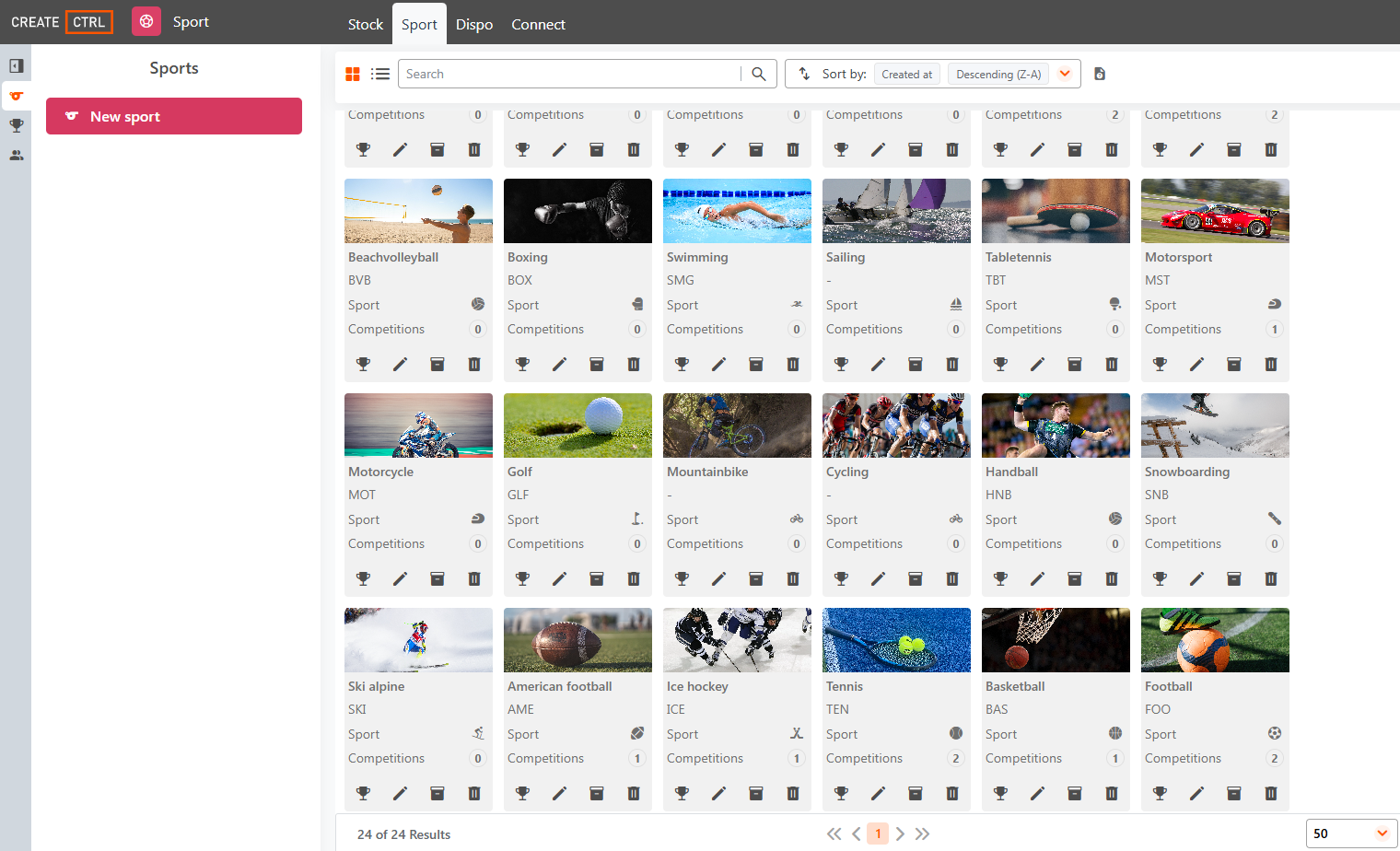Switch to list view layout
Screen dimensions: 1400x851
[380, 74]
